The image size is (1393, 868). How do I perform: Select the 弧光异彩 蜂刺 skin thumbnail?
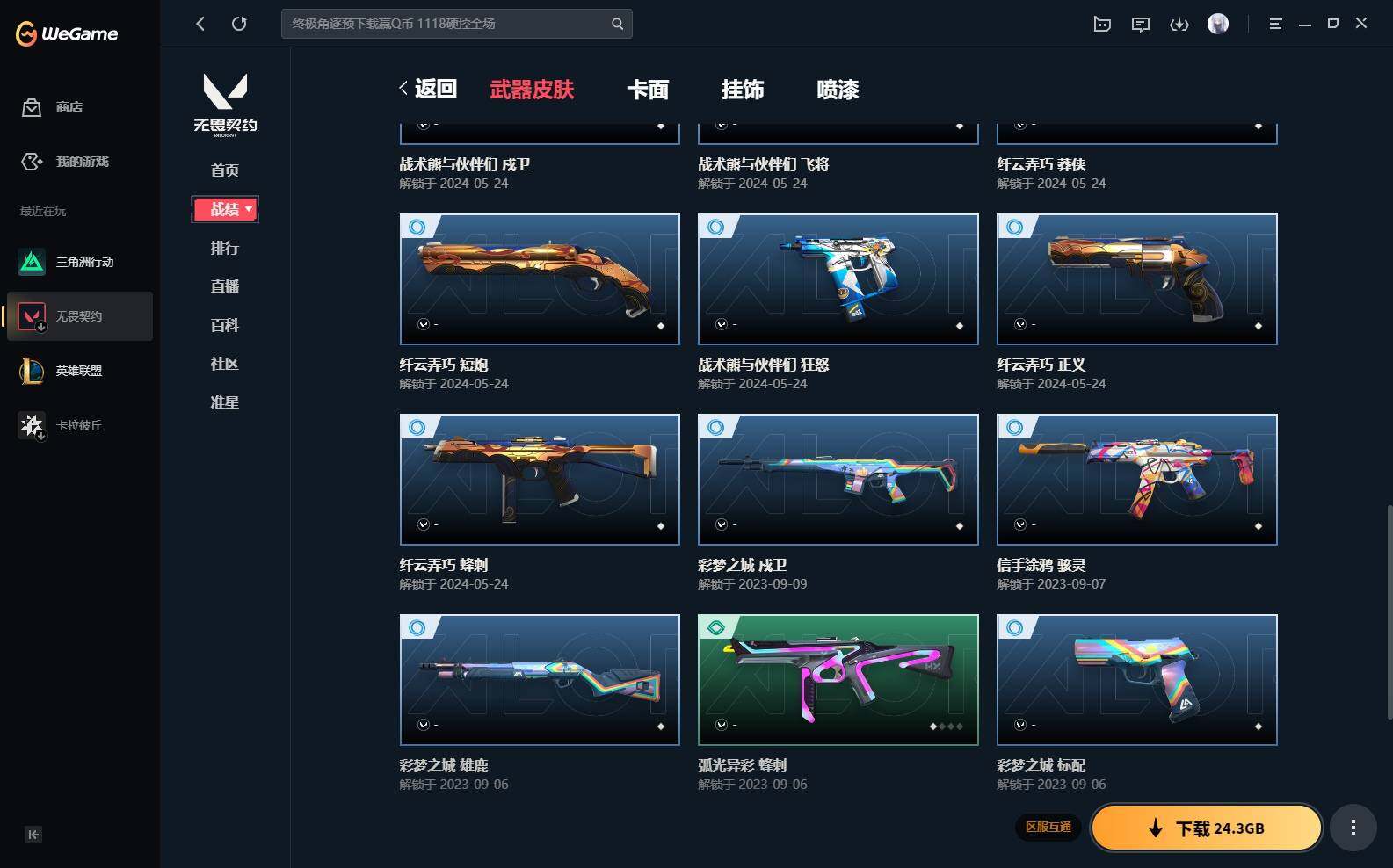click(838, 680)
